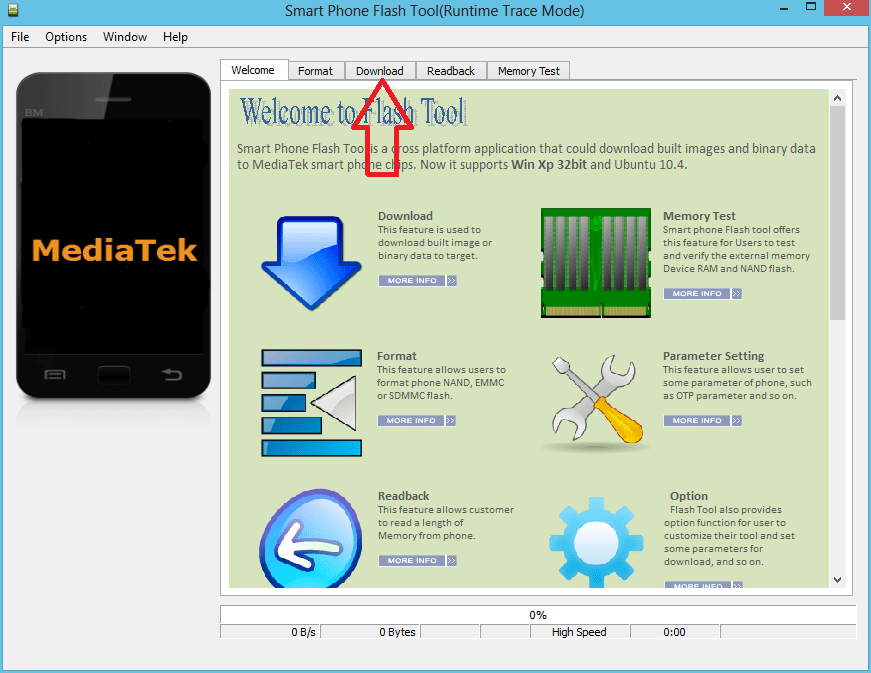Click the 'Option' feature heading
This screenshot has height=673, width=871.
[689, 496]
